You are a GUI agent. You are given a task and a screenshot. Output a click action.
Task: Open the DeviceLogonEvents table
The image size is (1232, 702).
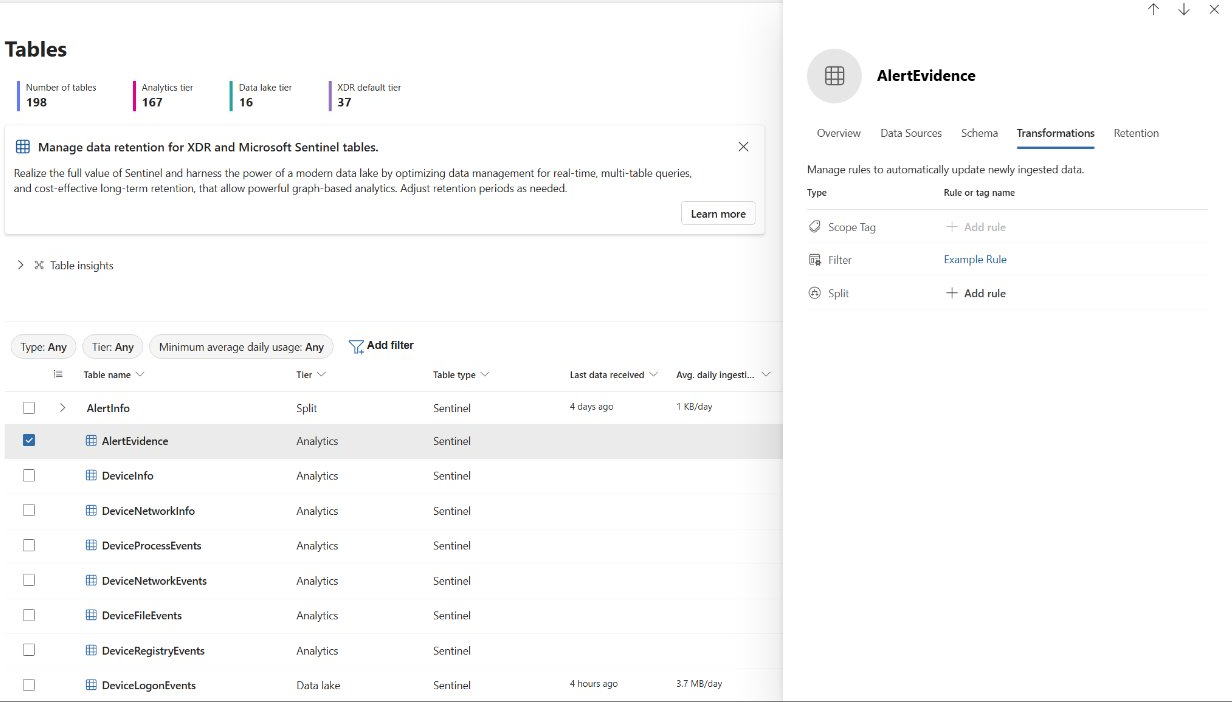coord(148,686)
